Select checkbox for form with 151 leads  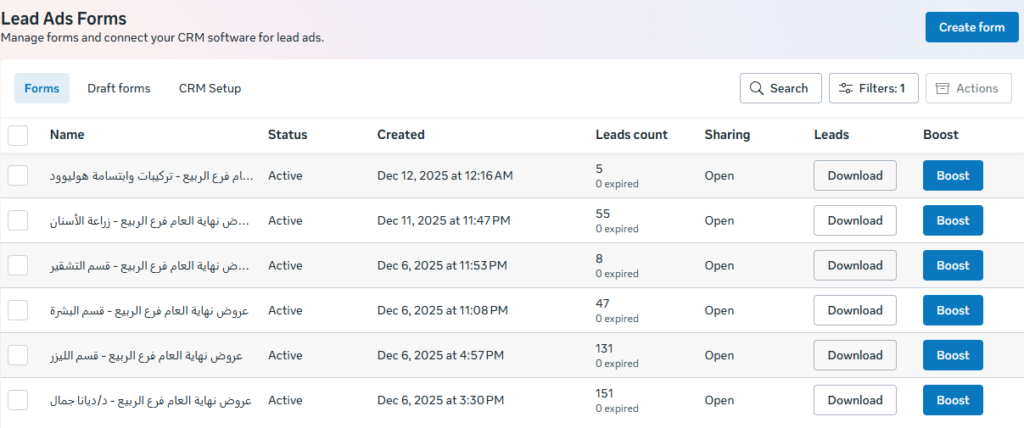pos(18,400)
